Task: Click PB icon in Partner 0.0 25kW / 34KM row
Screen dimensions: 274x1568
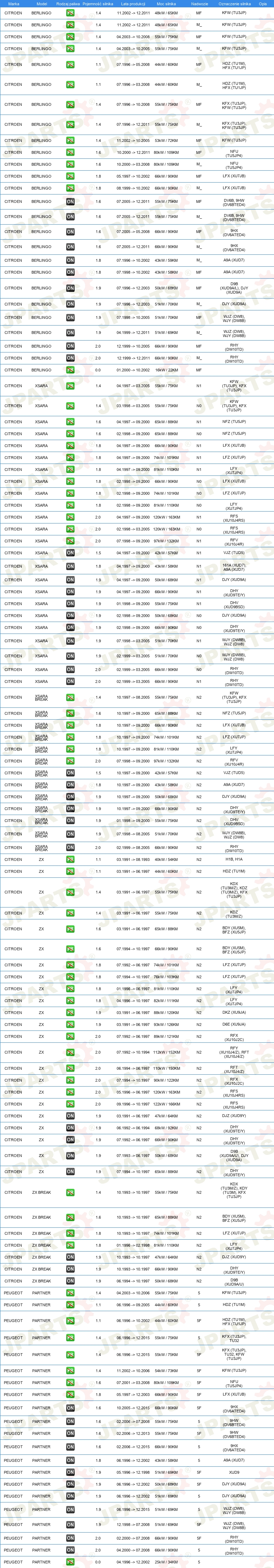Action: 71,1562
